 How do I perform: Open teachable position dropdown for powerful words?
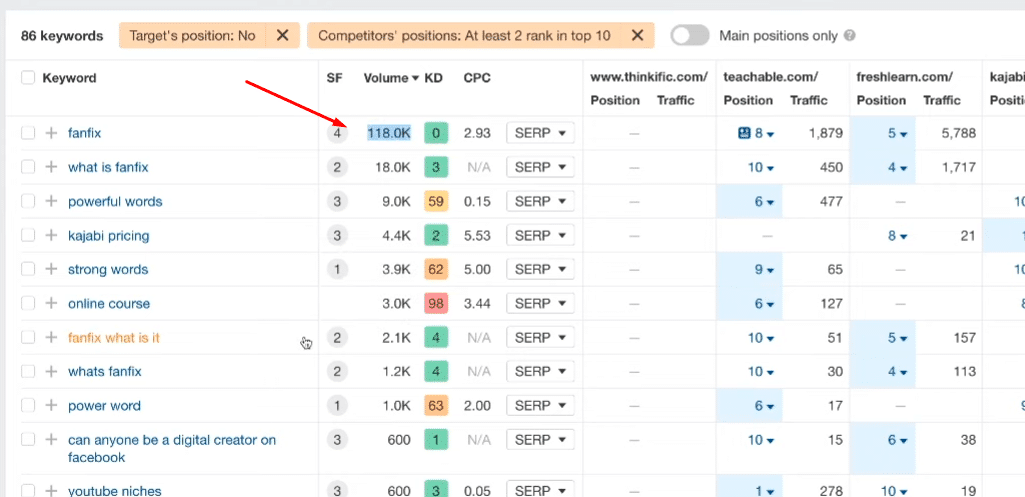click(x=765, y=202)
